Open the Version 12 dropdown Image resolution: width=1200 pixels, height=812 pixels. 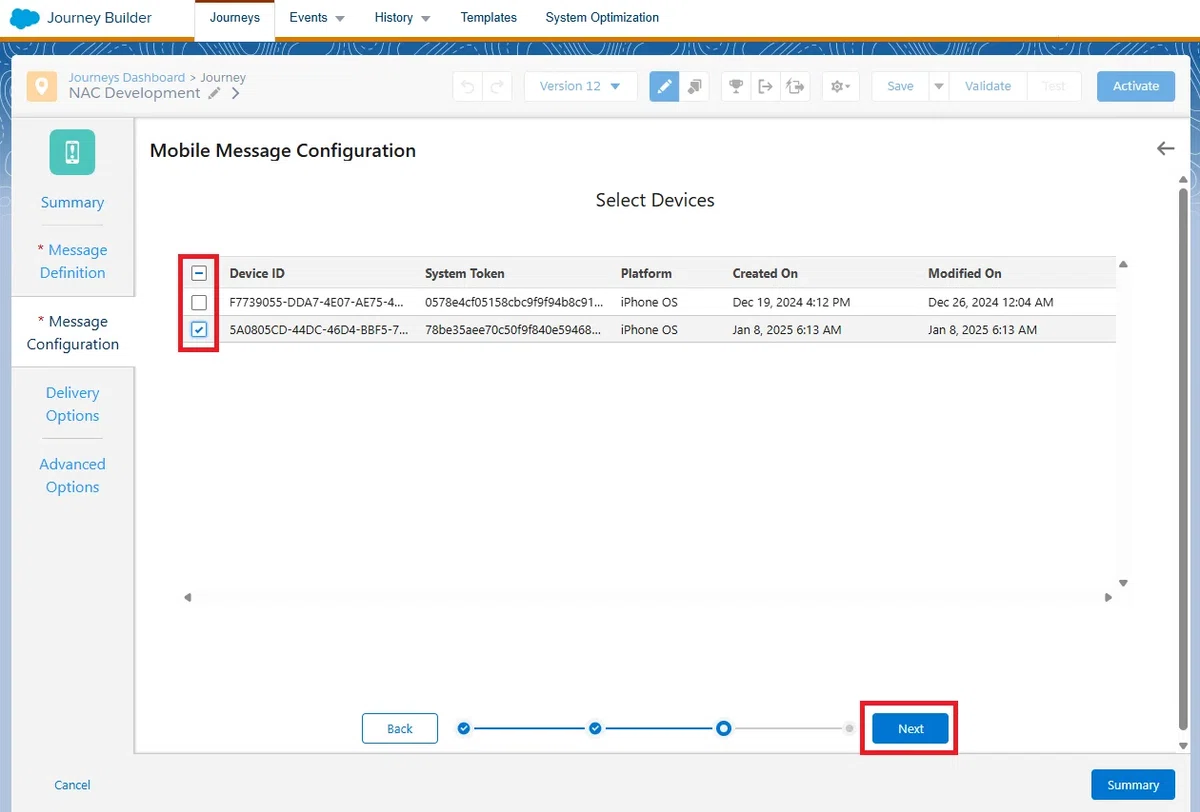pyautogui.click(x=580, y=86)
